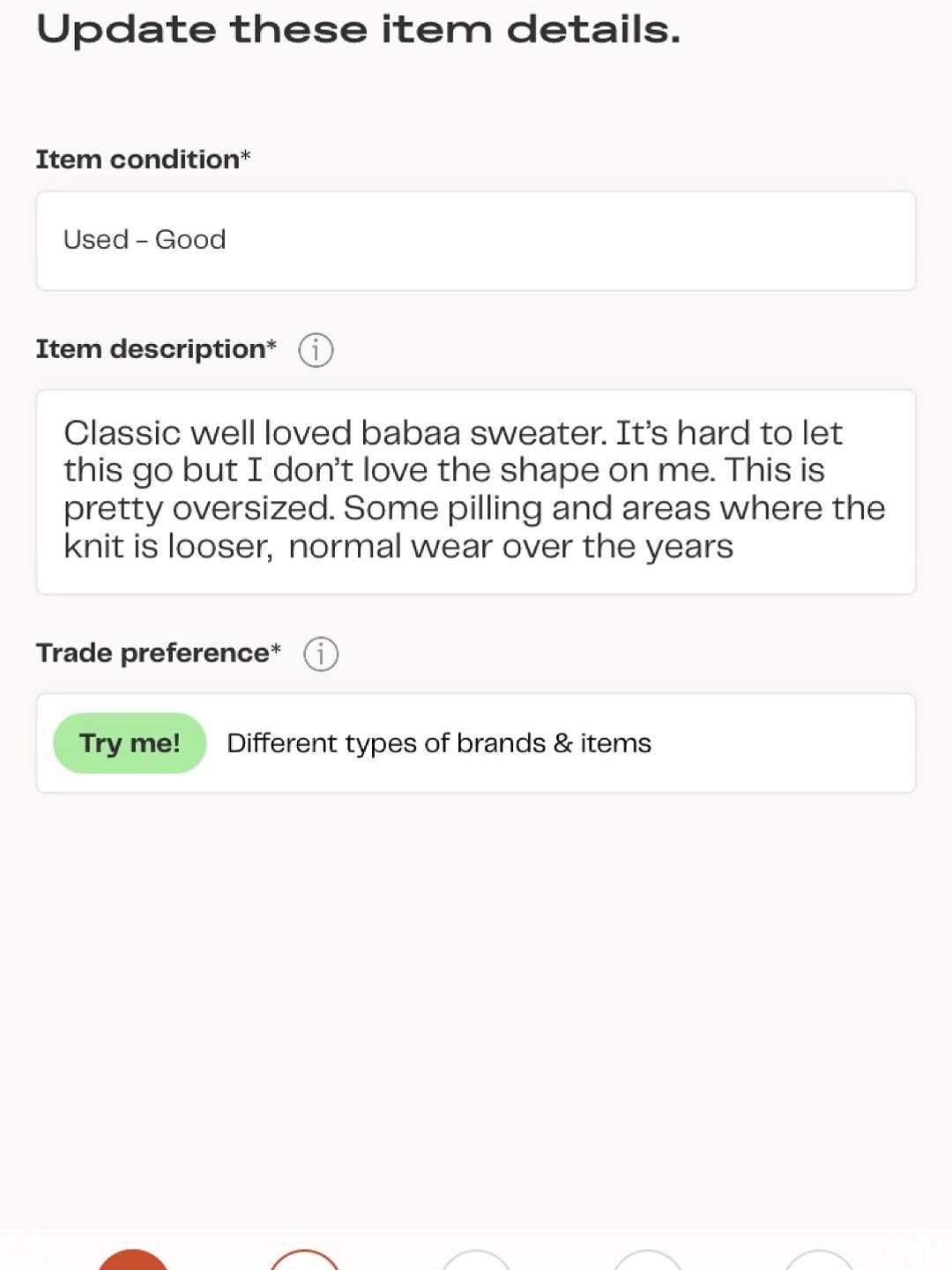Click the Trade preference field label

pyautogui.click(x=159, y=654)
